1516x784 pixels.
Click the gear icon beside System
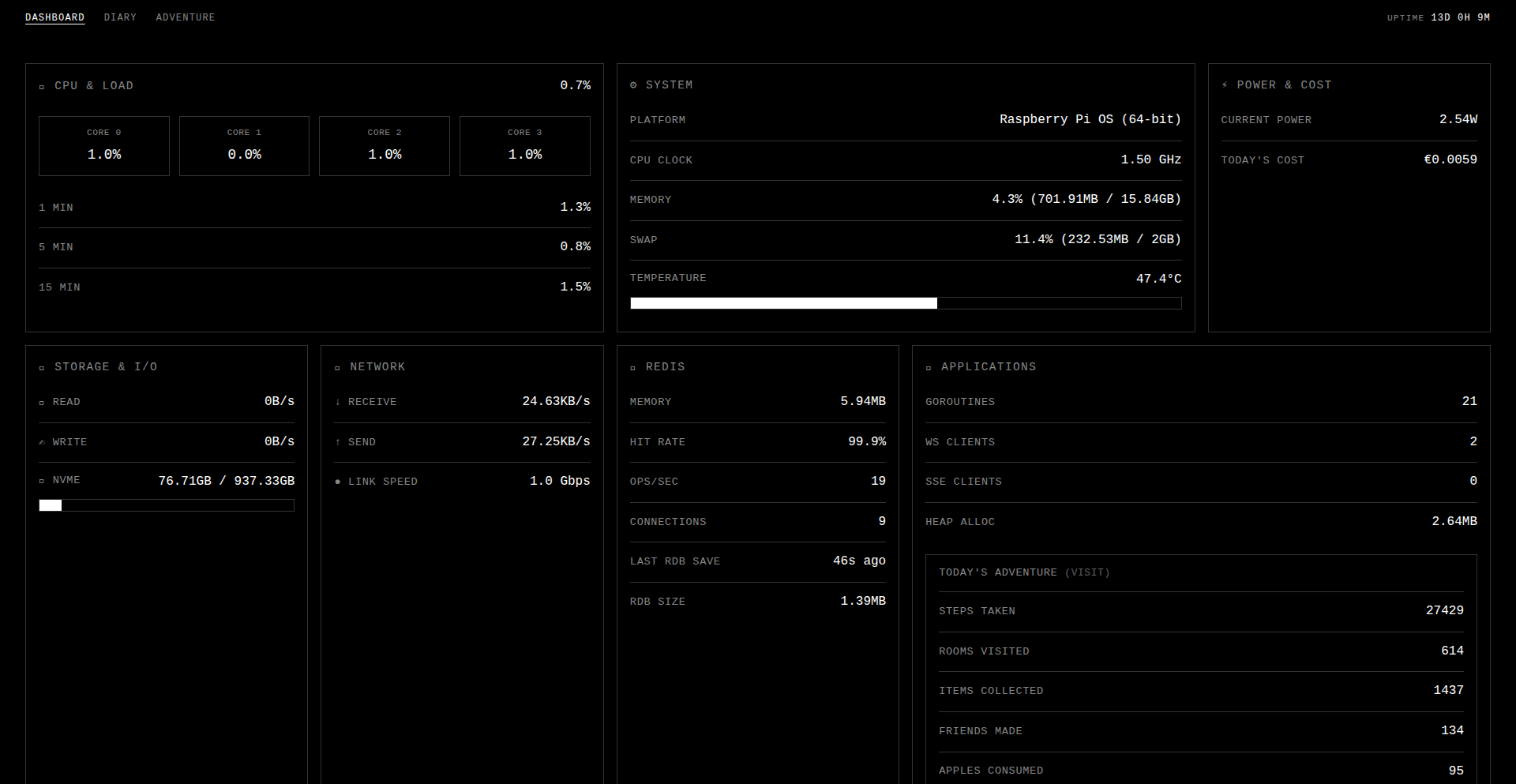click(633, 85)
